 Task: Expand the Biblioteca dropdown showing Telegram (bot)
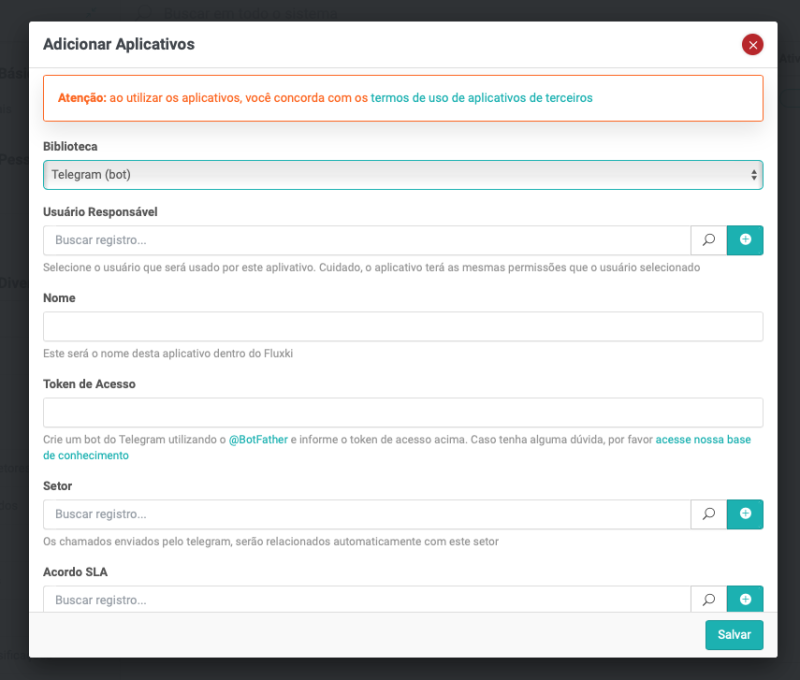click(402, 175)
